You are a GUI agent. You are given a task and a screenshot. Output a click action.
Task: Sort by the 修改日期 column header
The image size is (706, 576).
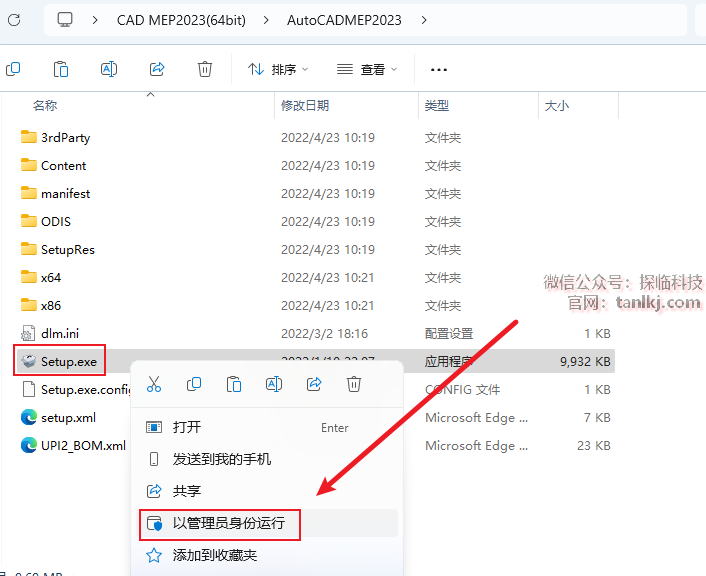[x=305, y=105]
